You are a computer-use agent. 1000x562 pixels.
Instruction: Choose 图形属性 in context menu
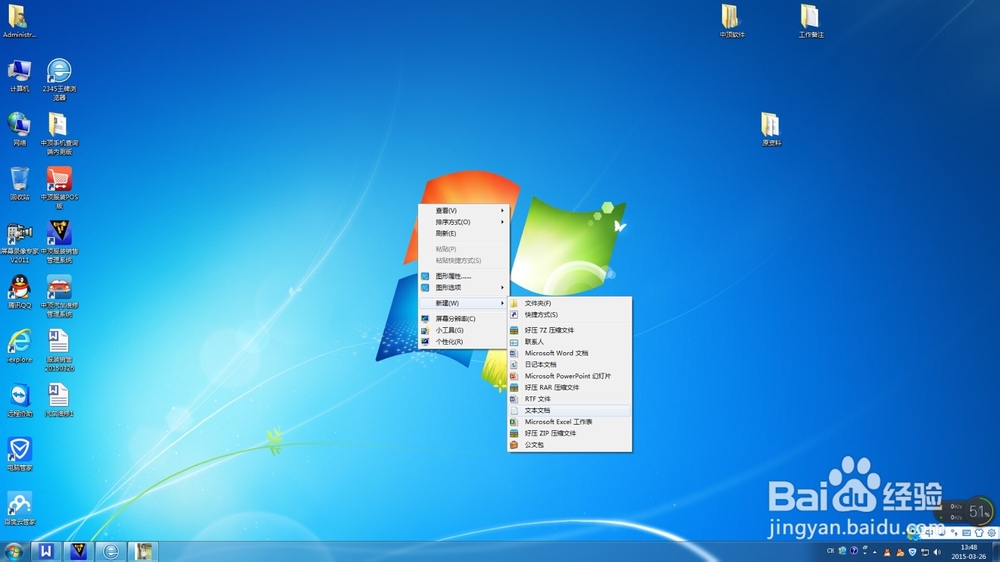[464, 276]
